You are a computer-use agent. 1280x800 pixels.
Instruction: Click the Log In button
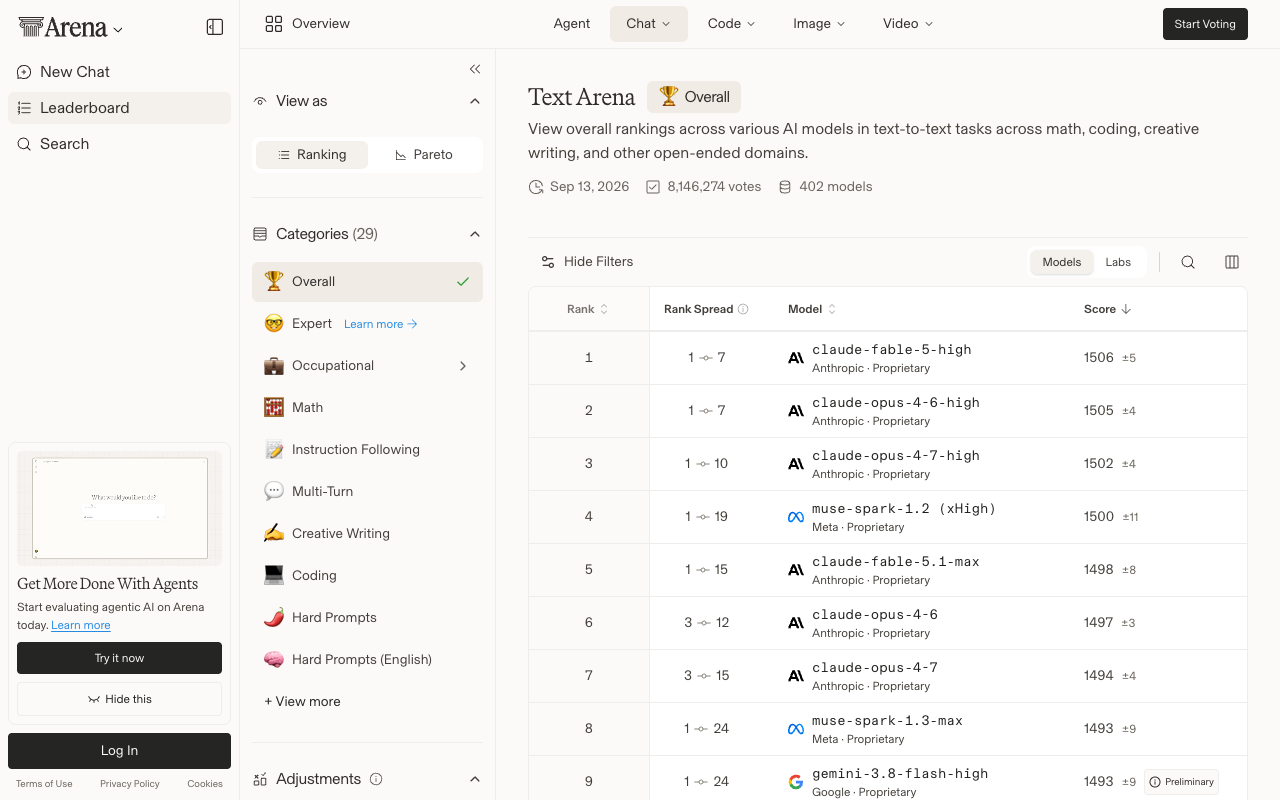[x=119, y=751]
